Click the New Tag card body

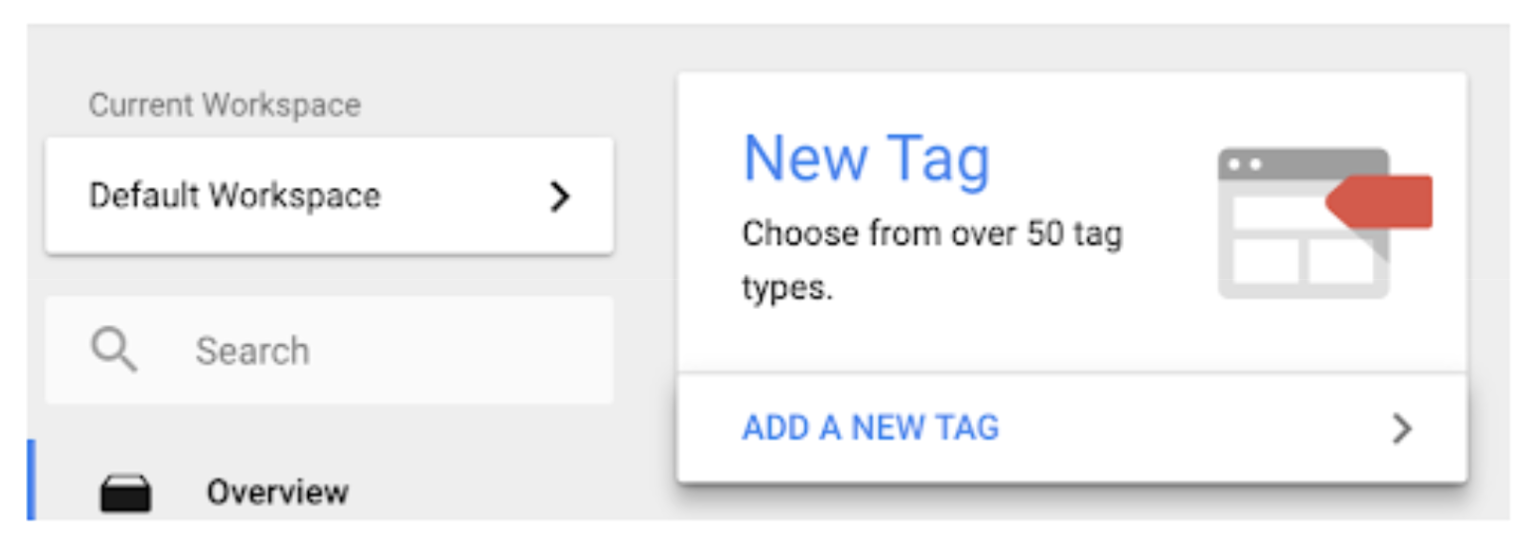tap(1072, 222)
